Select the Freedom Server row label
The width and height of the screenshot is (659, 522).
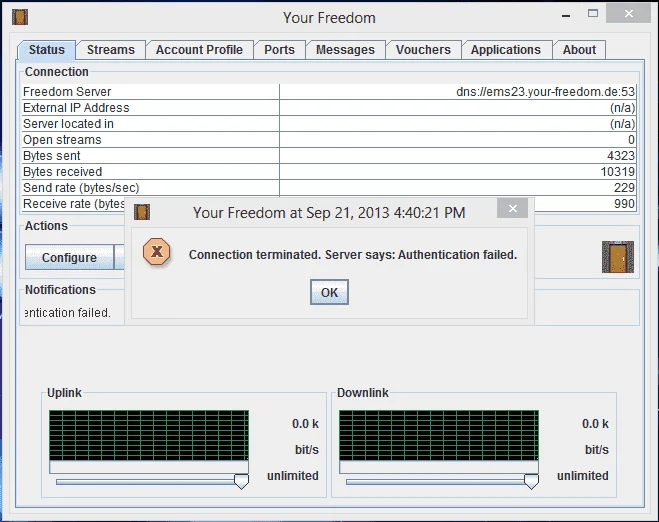click(x=67, y=92)
